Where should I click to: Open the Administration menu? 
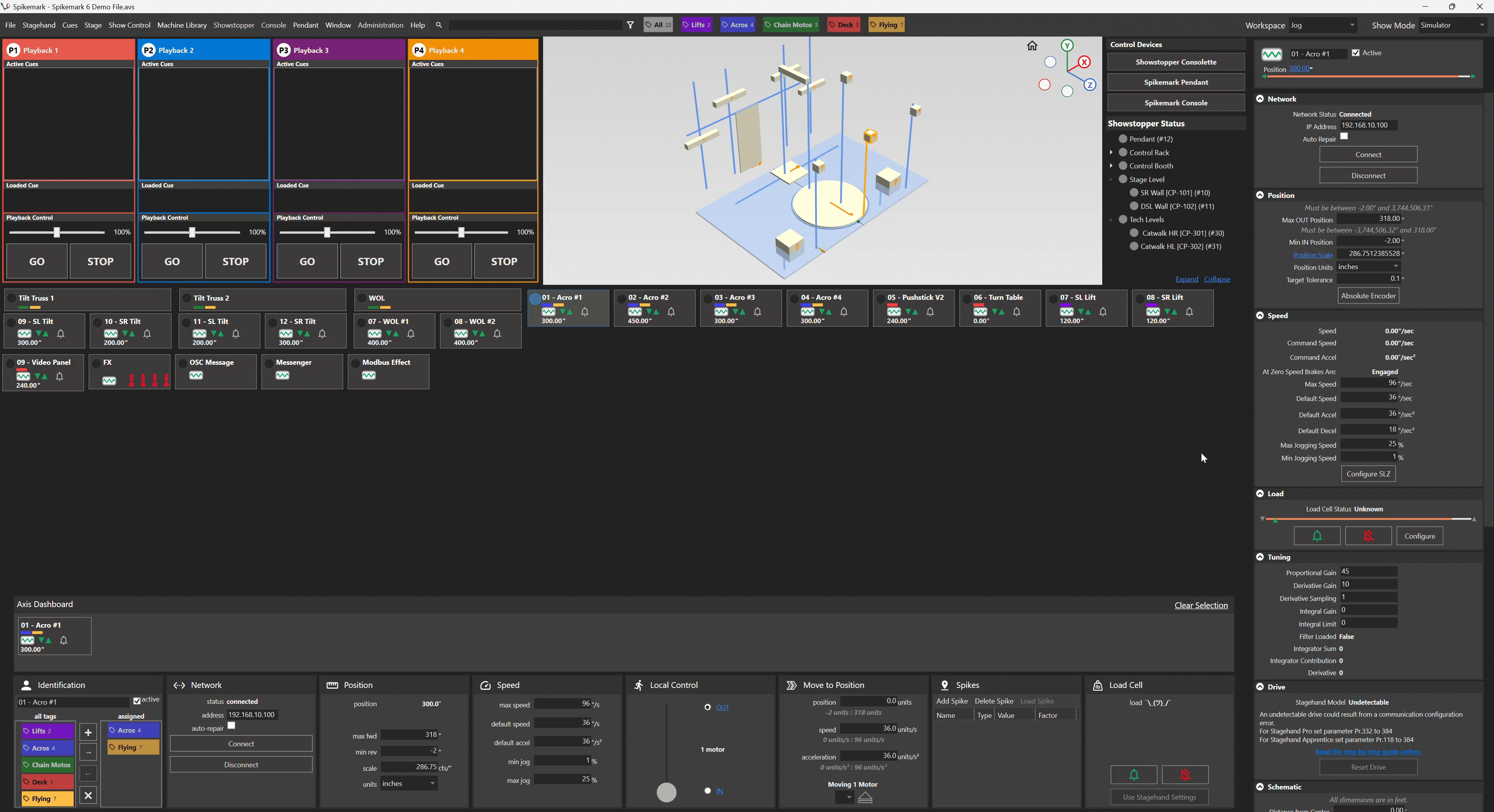pyautogui.click(x=381, y=25)
